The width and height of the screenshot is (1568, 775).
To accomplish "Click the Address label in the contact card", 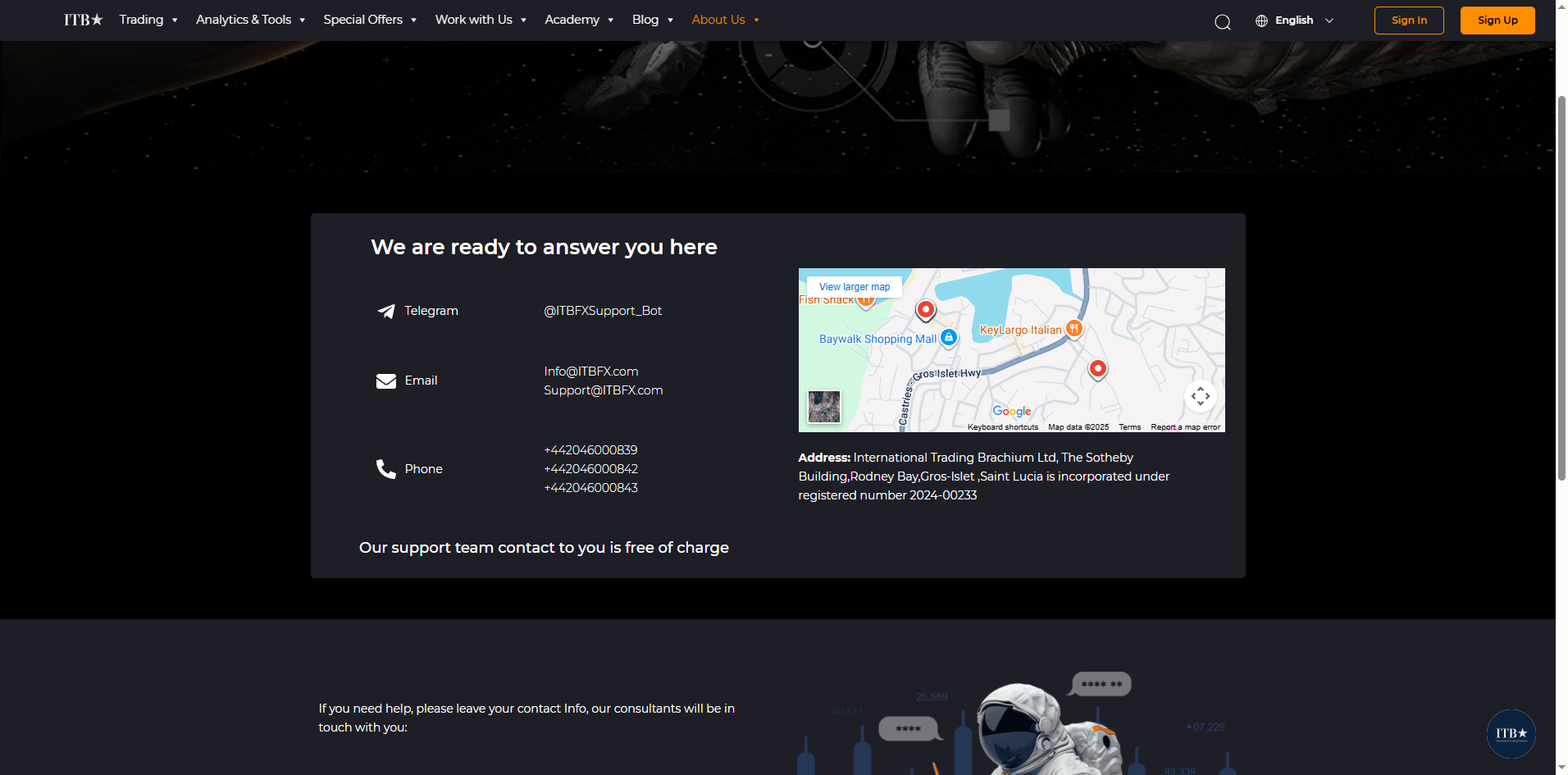I will click(824, 458).
